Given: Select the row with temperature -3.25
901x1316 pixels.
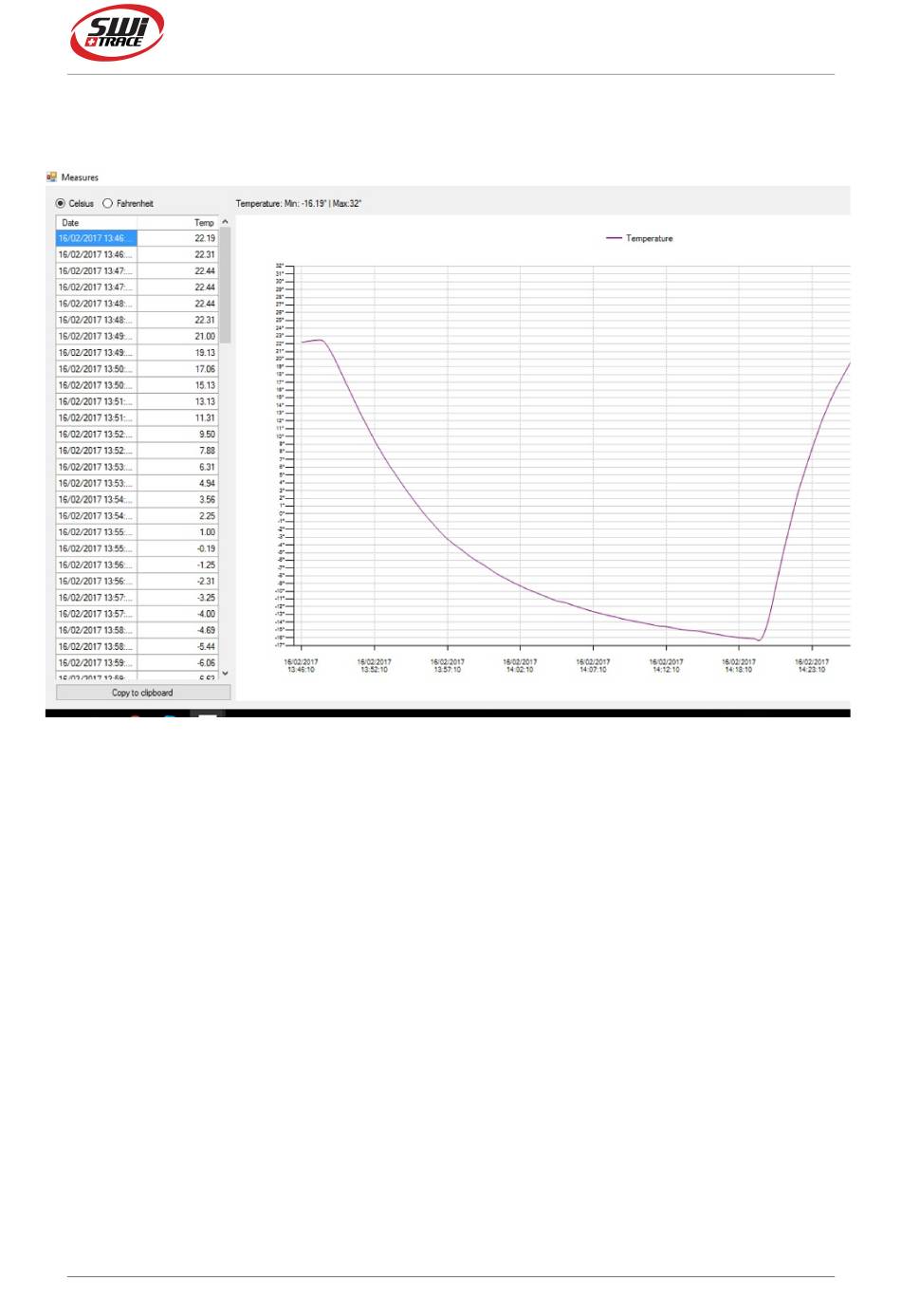Looking at the screenshot, I should coord(137,598).
